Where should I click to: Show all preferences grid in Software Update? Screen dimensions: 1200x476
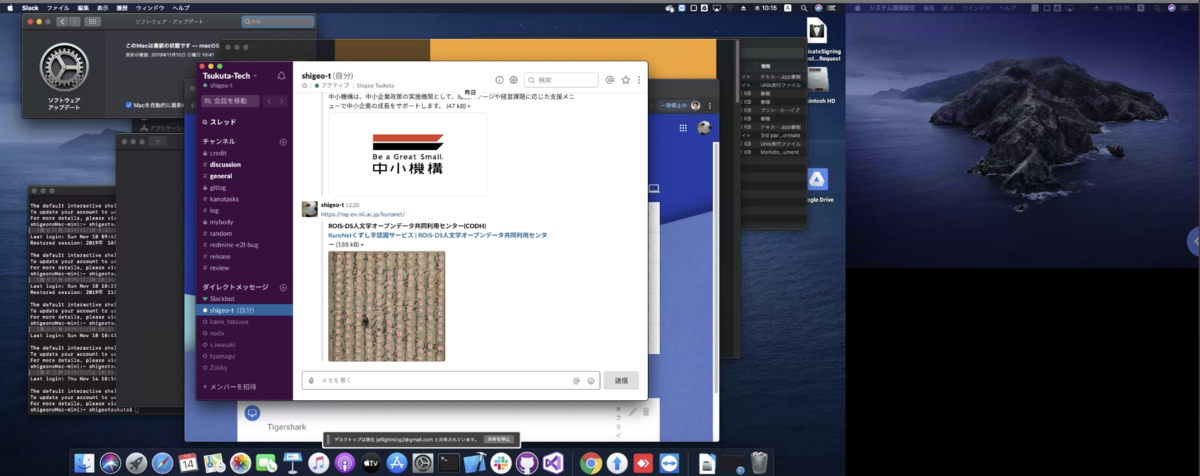pos(93,20)
